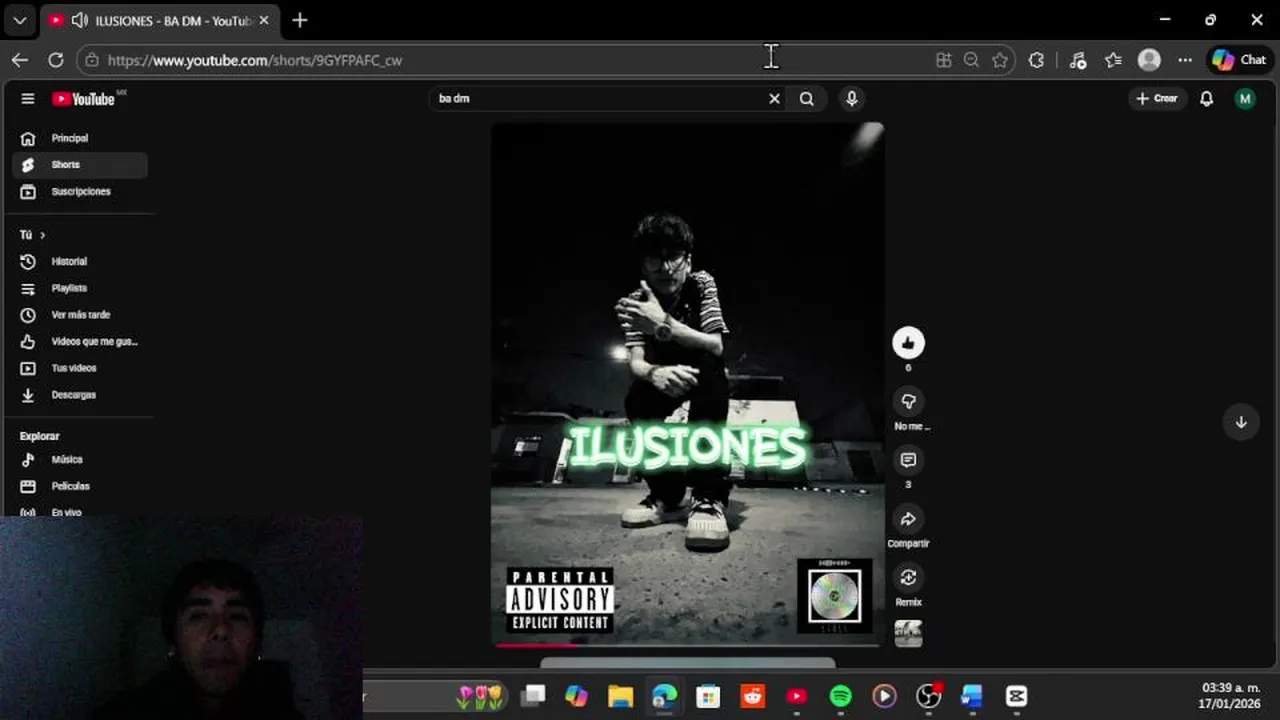Open YouTube notifications bell
This screenshot has width=1280, height=720.
click(1207, 99)
